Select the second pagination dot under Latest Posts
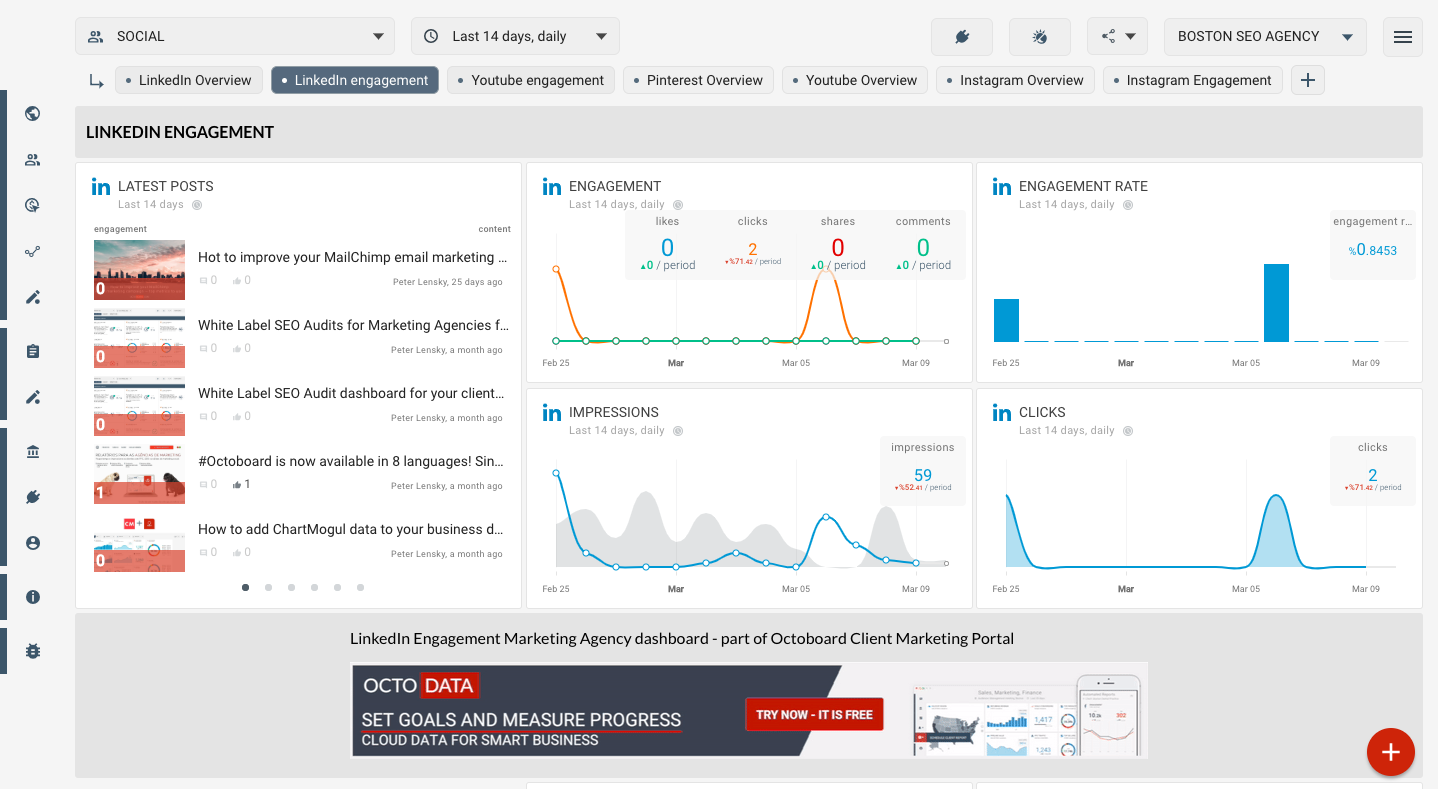This screenshot has width=1438, height=789. (269, 588)
